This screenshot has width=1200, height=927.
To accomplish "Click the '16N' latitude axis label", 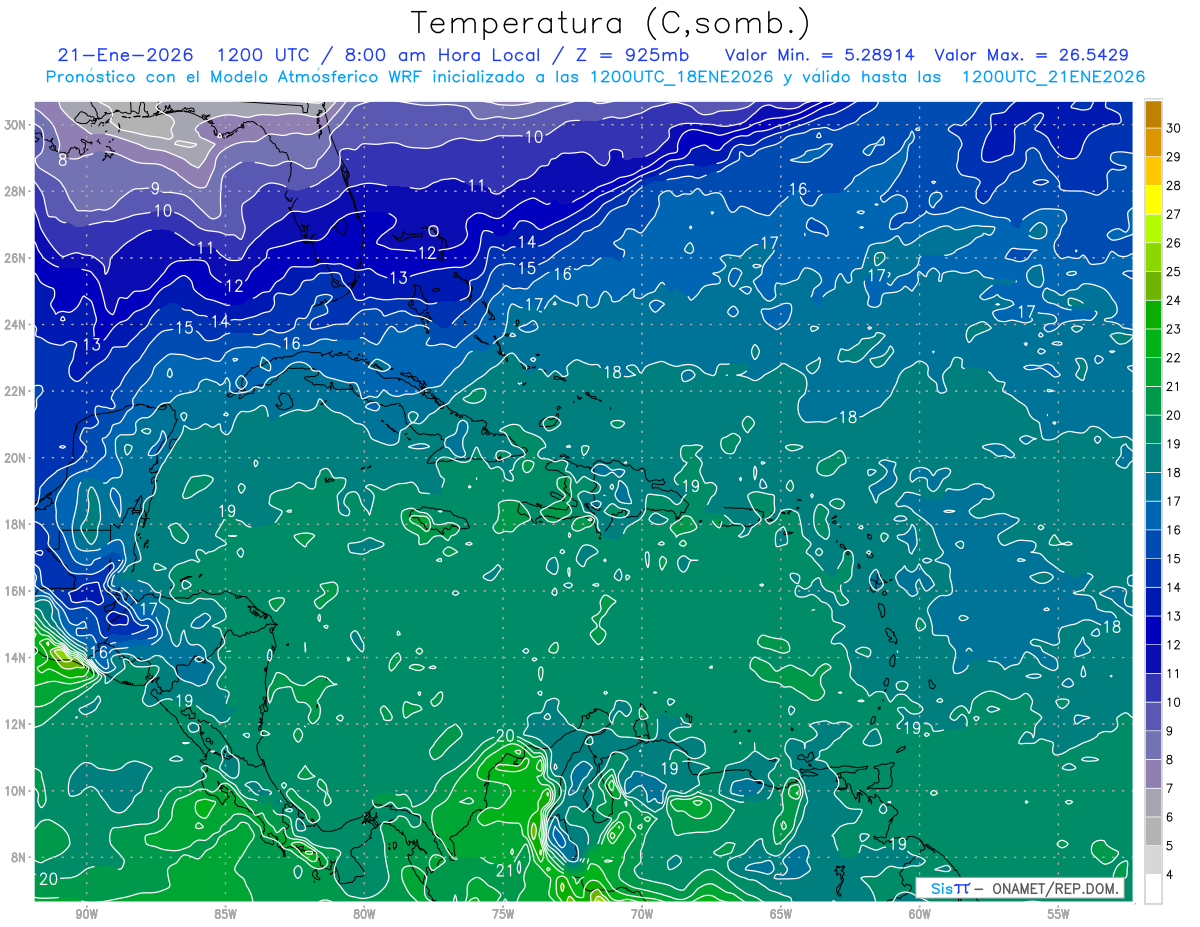I will click(x=15, y=590).
